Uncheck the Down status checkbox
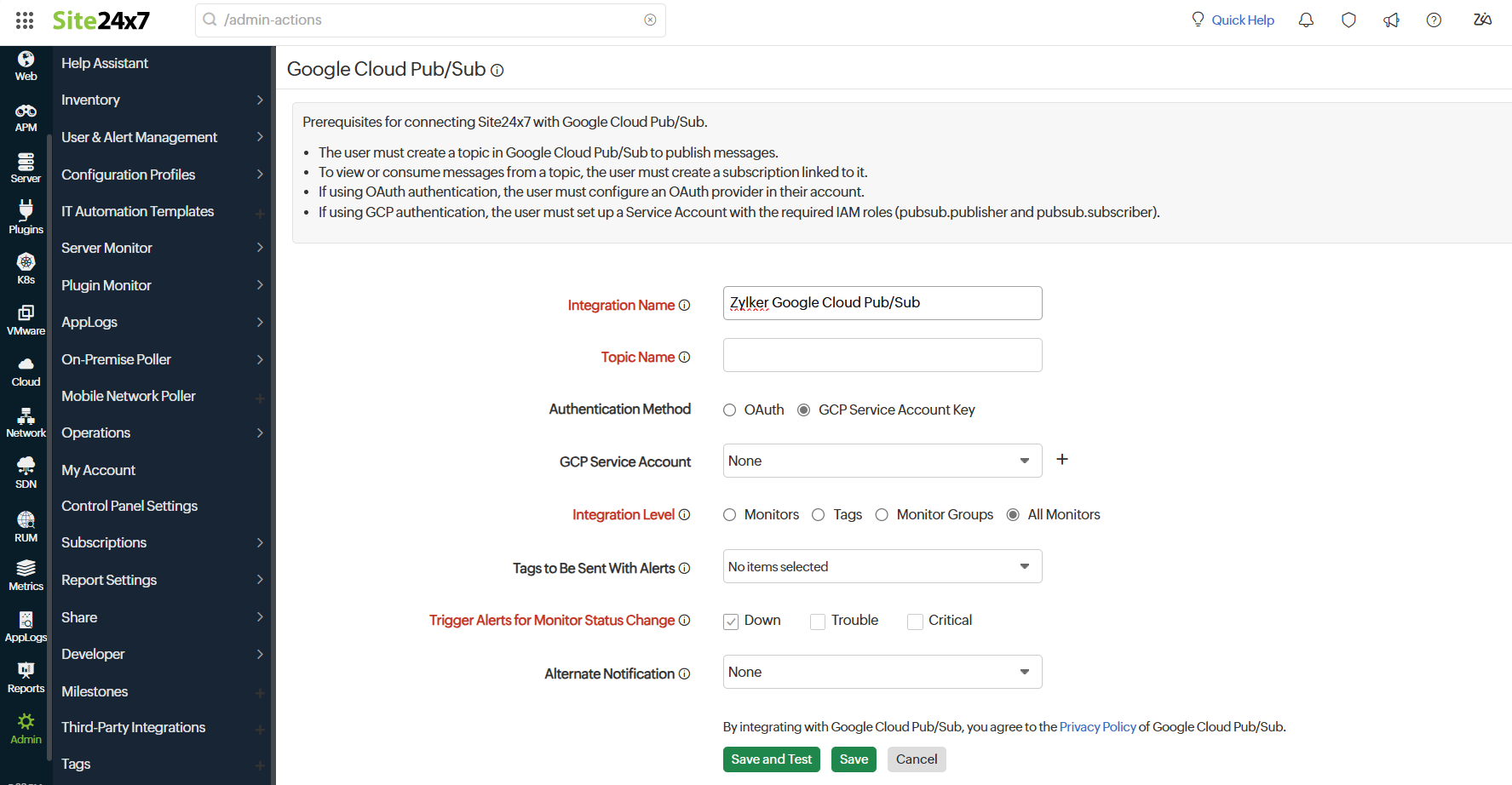 731,622
